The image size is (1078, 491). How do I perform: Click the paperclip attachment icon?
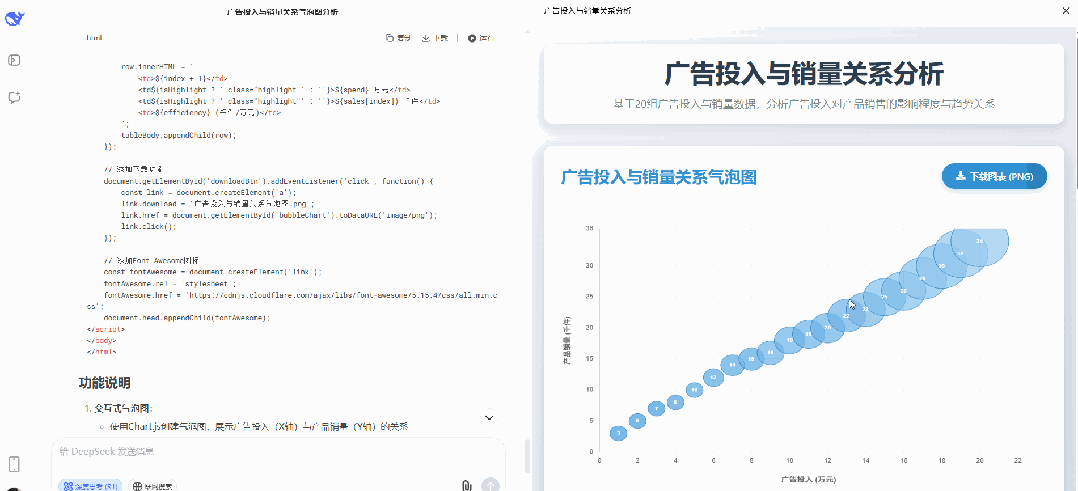[467, 485]
